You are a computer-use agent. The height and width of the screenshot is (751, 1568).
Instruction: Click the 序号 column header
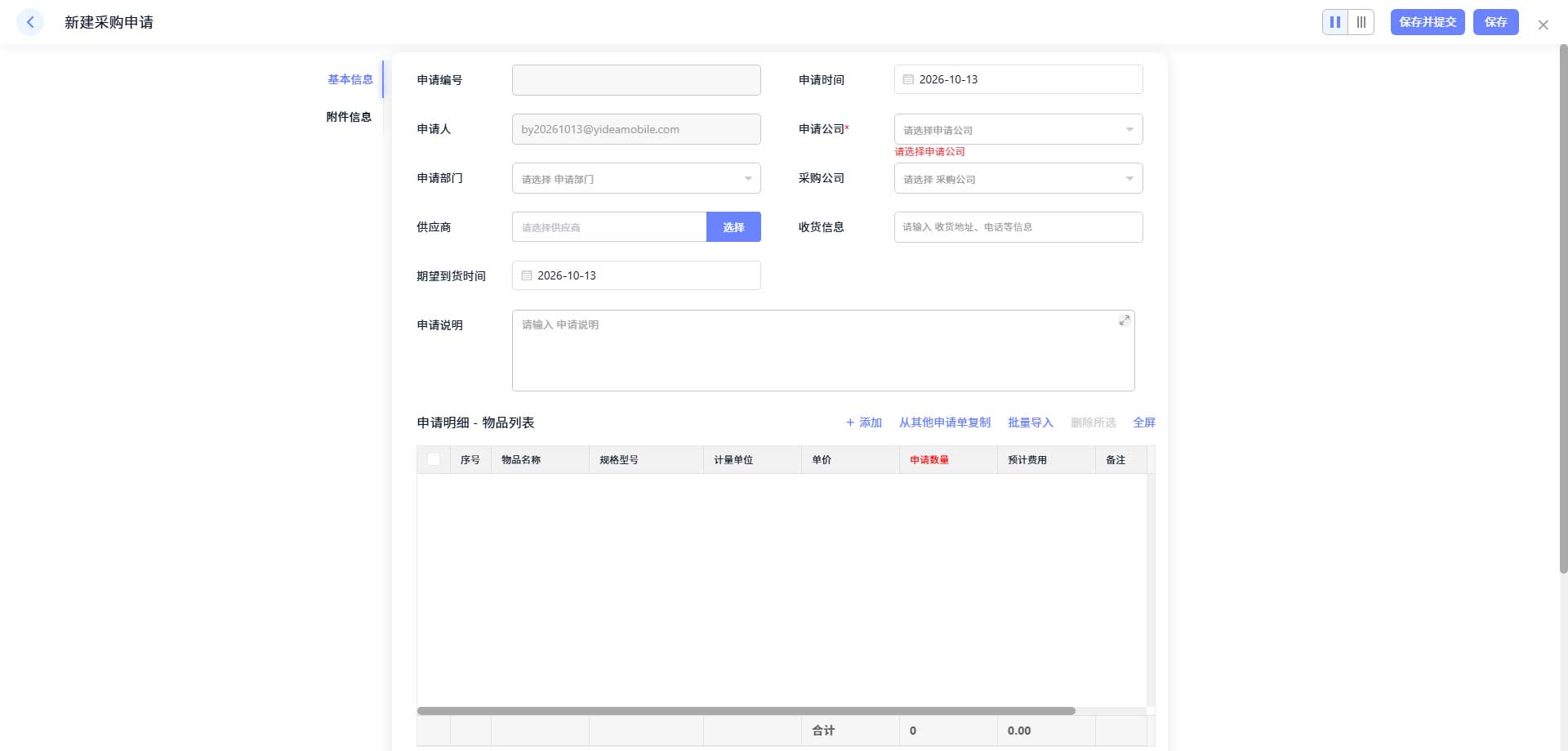coord(470,459)
